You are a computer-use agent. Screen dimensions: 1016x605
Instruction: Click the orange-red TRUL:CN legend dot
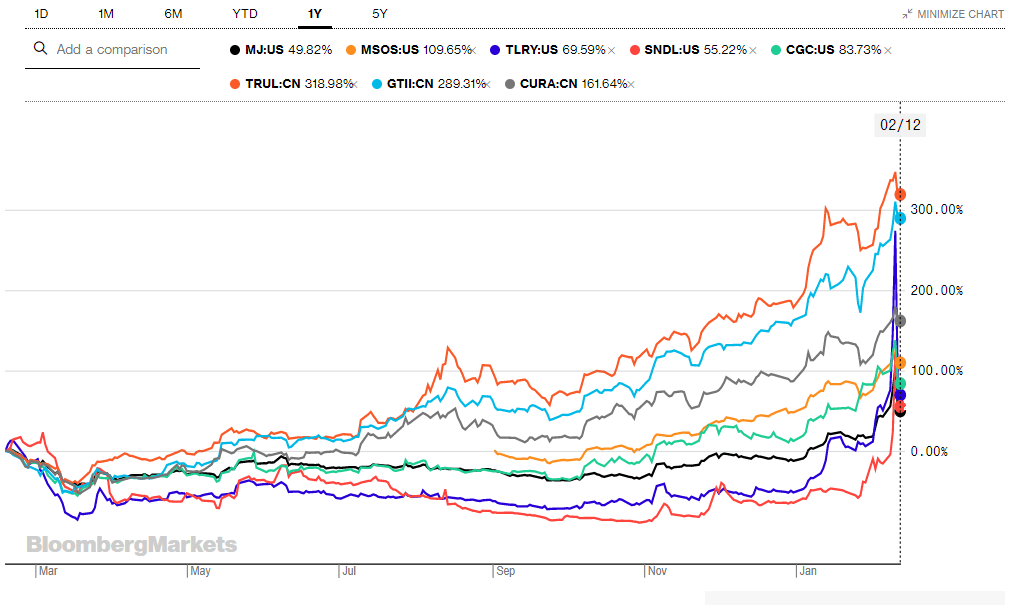point(235,84)
